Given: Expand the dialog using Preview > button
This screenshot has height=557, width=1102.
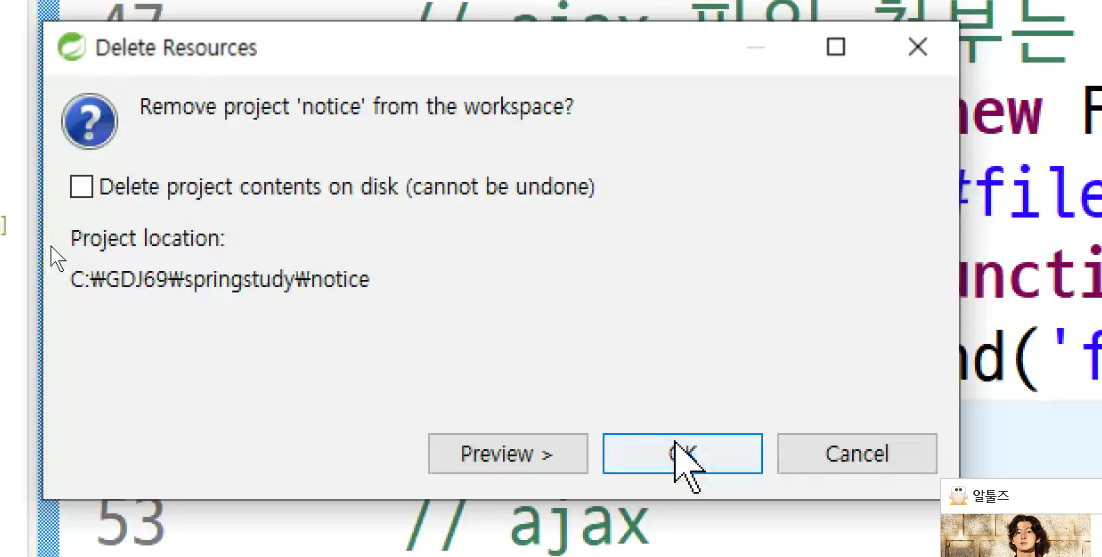Looking at the screenshot, I should (x=507, y=454).
